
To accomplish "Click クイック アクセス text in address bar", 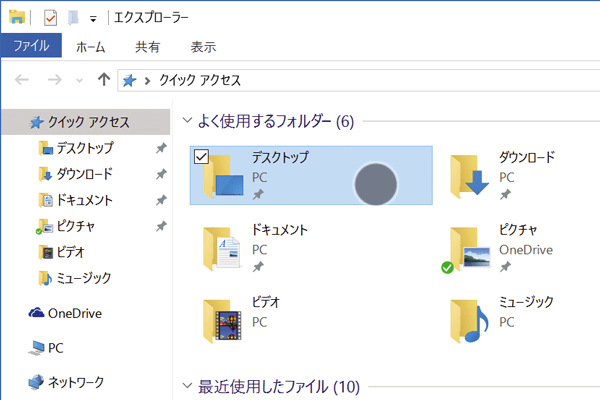I will [200, 80].
